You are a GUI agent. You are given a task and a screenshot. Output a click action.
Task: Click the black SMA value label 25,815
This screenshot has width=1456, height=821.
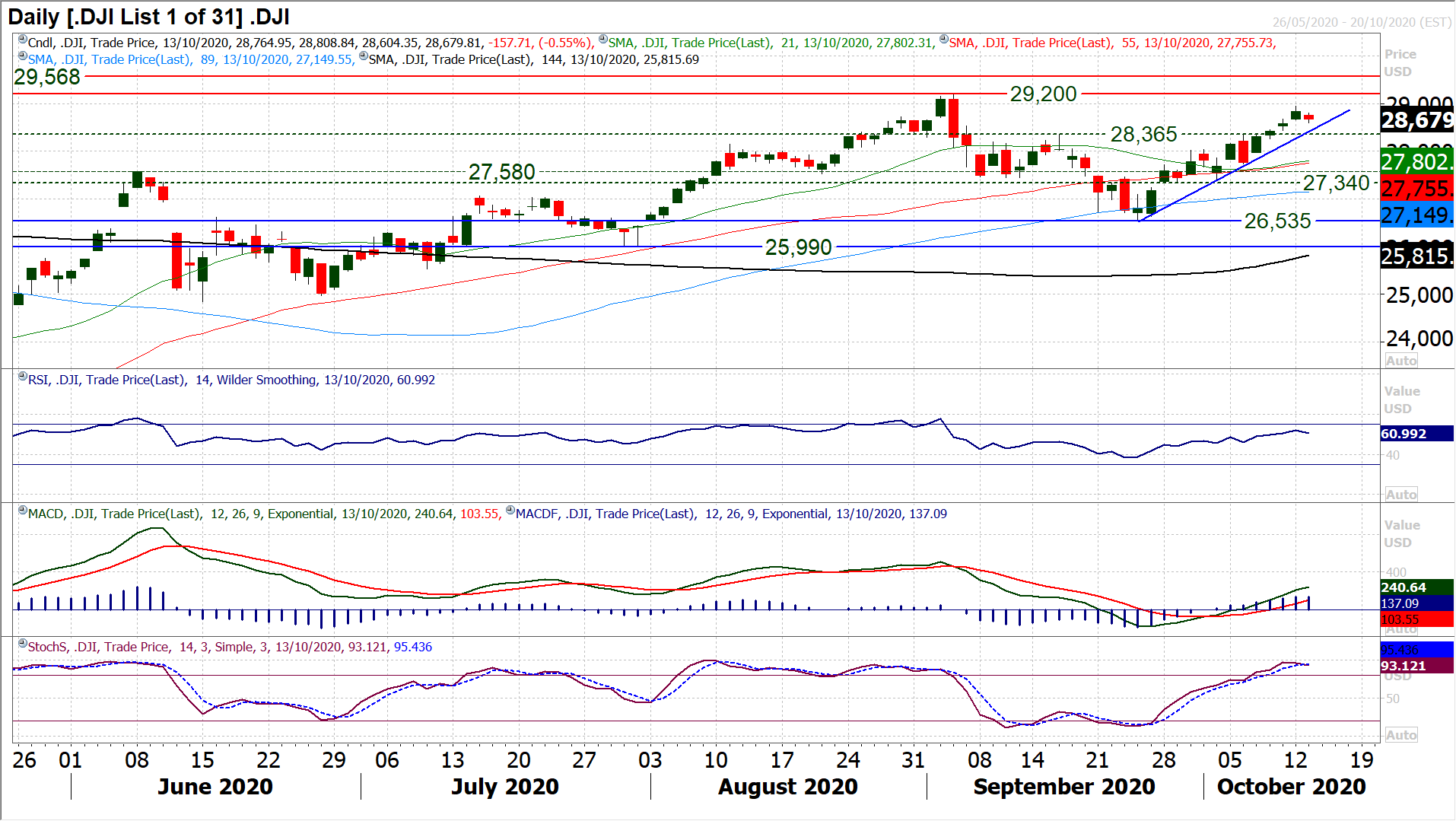(1417, 256)
